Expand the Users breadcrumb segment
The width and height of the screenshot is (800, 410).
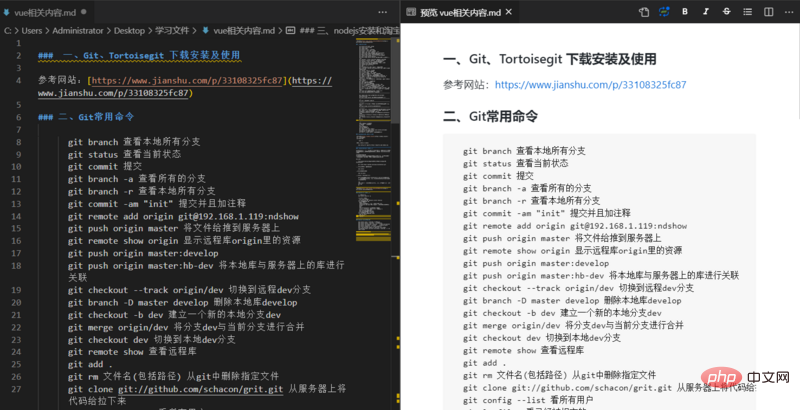tap(32, 31)
